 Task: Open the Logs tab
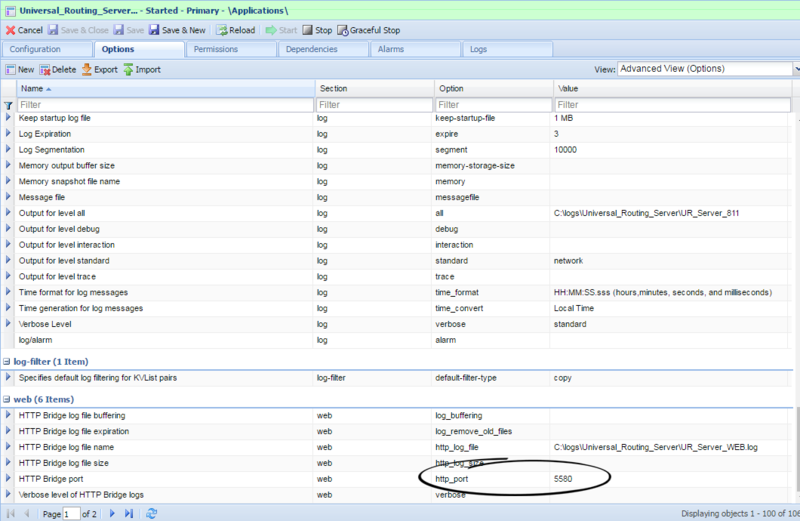[507, 49]
